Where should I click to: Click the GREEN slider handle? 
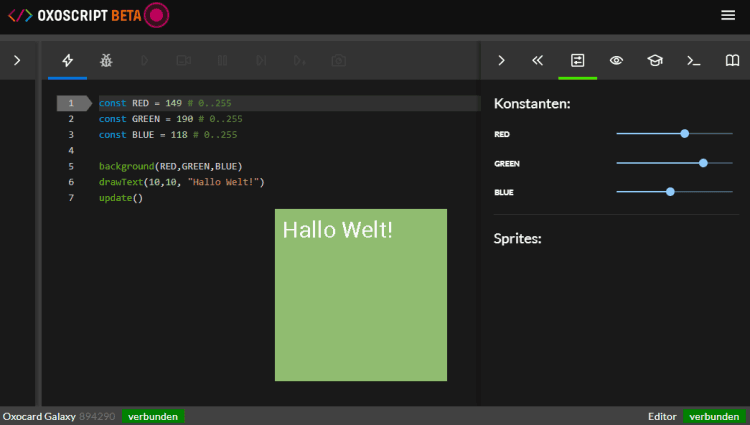(703, 163)
